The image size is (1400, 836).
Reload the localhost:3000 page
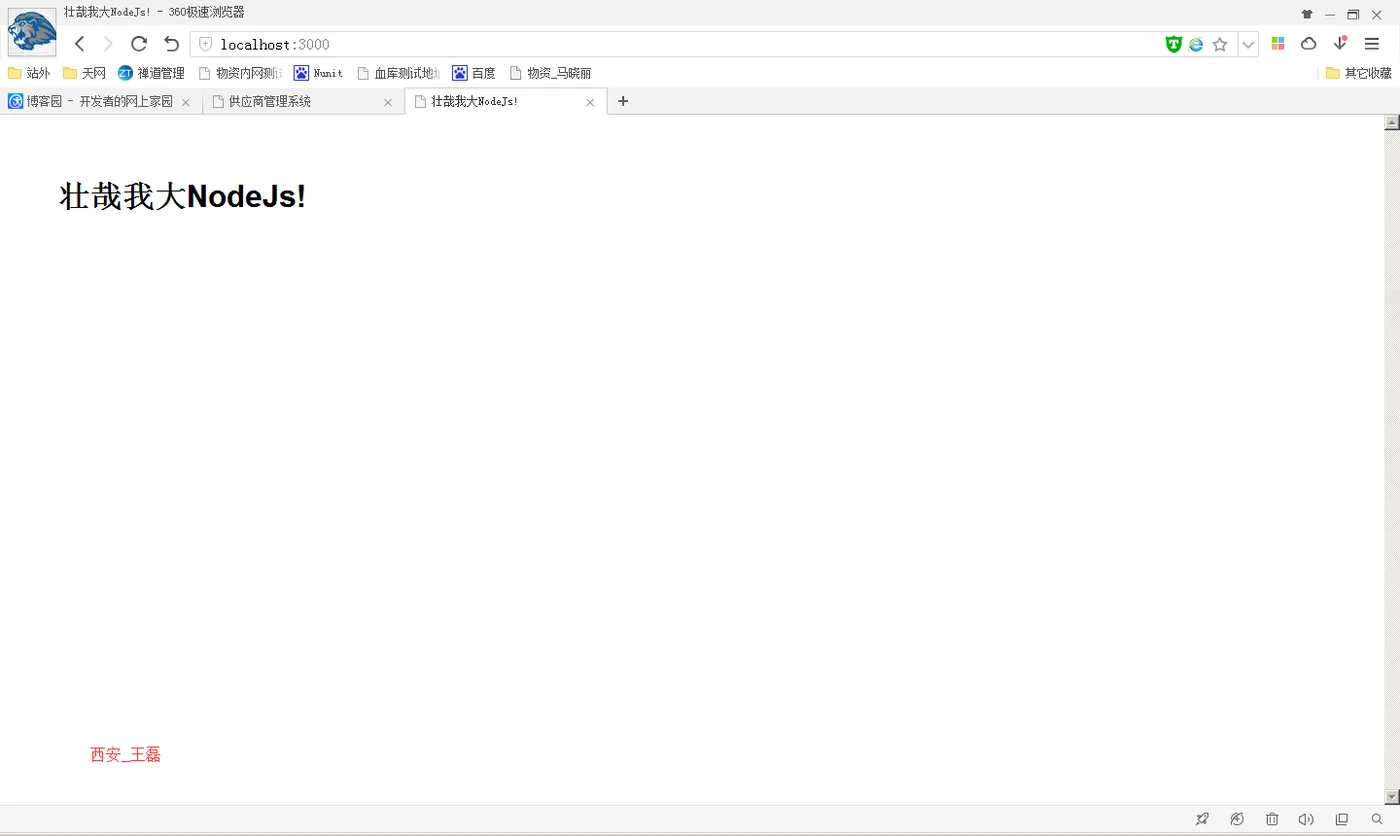(x=139, y=44)
